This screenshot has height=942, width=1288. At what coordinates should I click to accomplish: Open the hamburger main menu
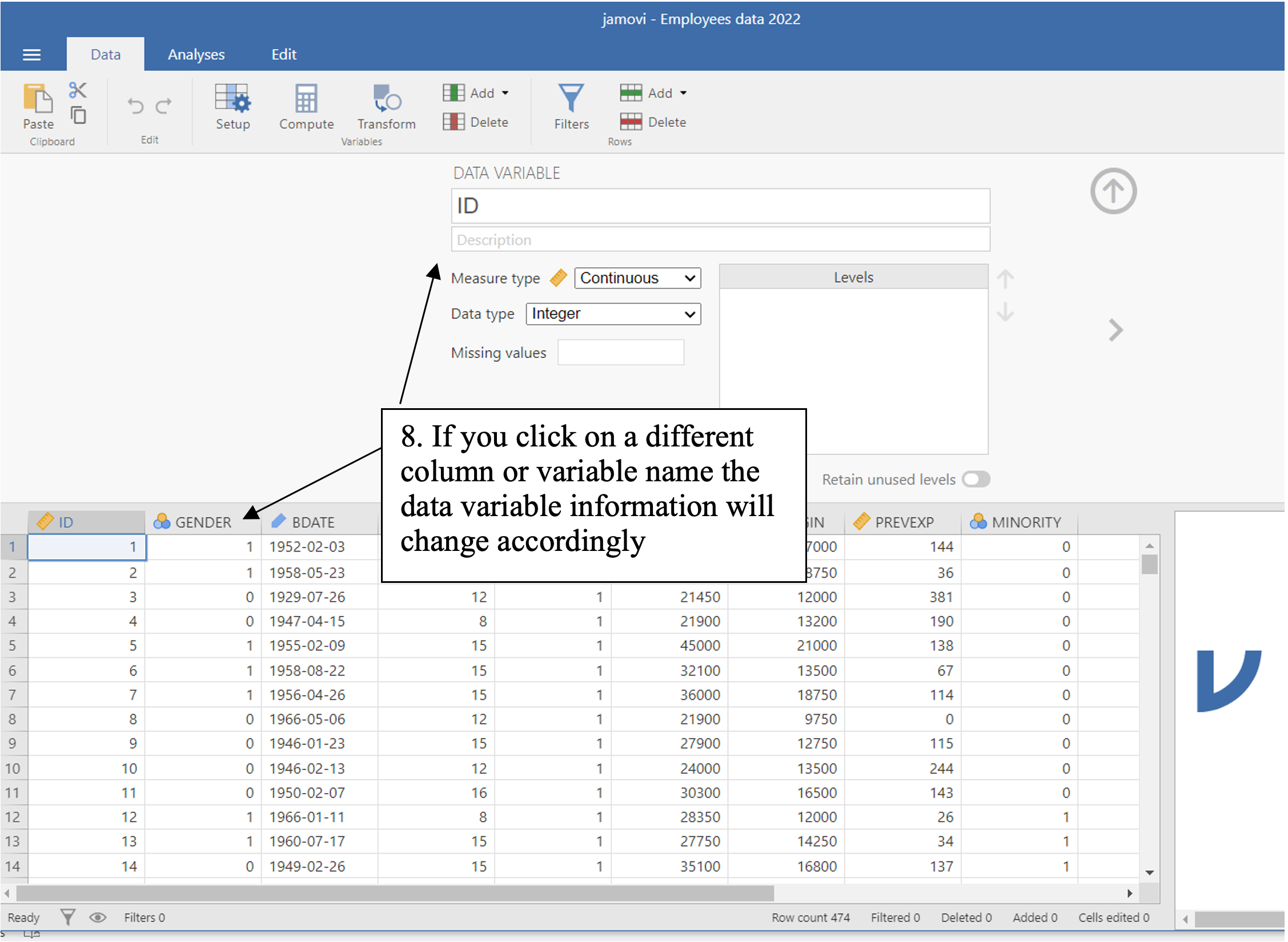[31, 55]
